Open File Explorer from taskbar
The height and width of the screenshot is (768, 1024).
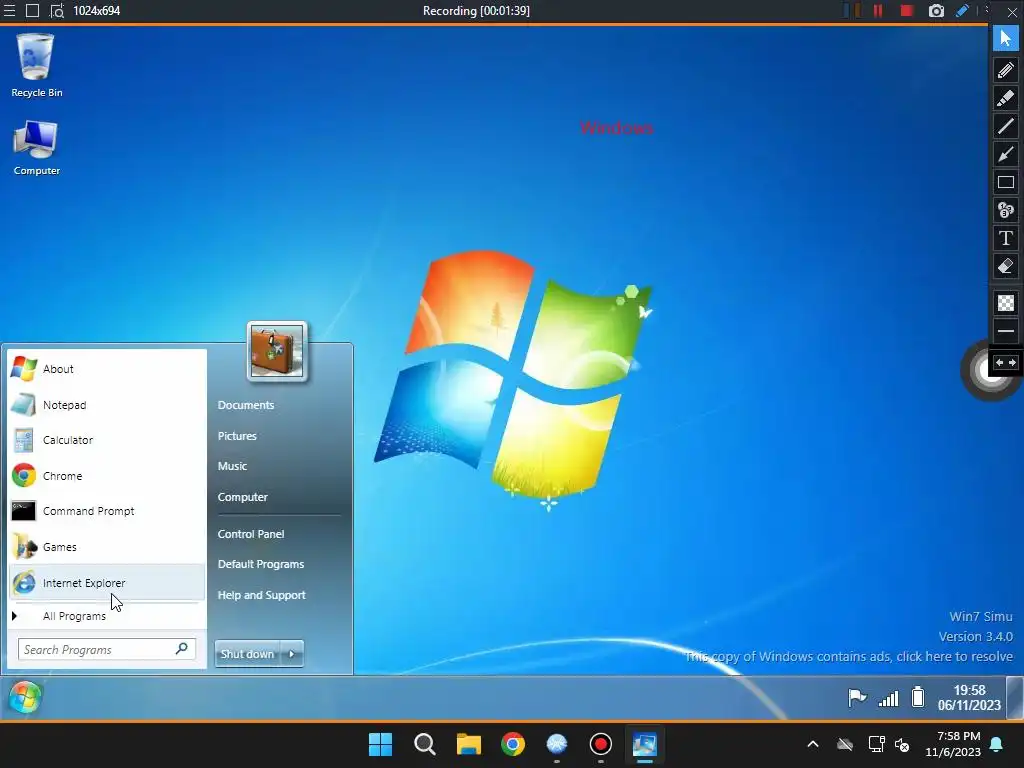[468, 744]
